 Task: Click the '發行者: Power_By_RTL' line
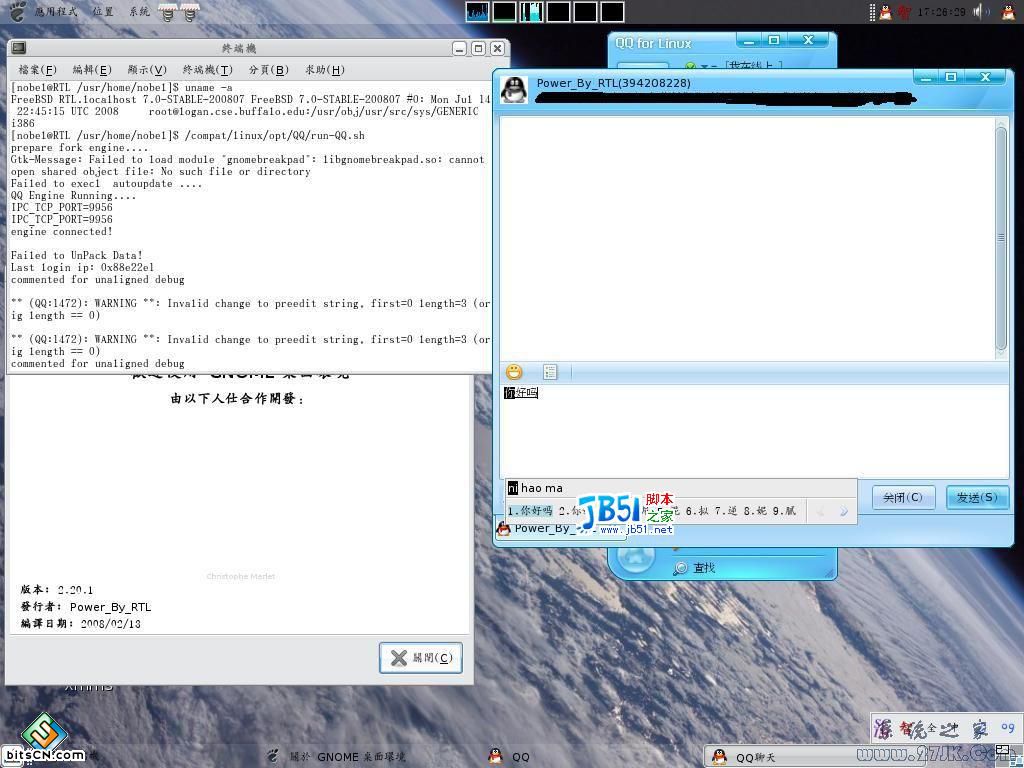point(86,607)
